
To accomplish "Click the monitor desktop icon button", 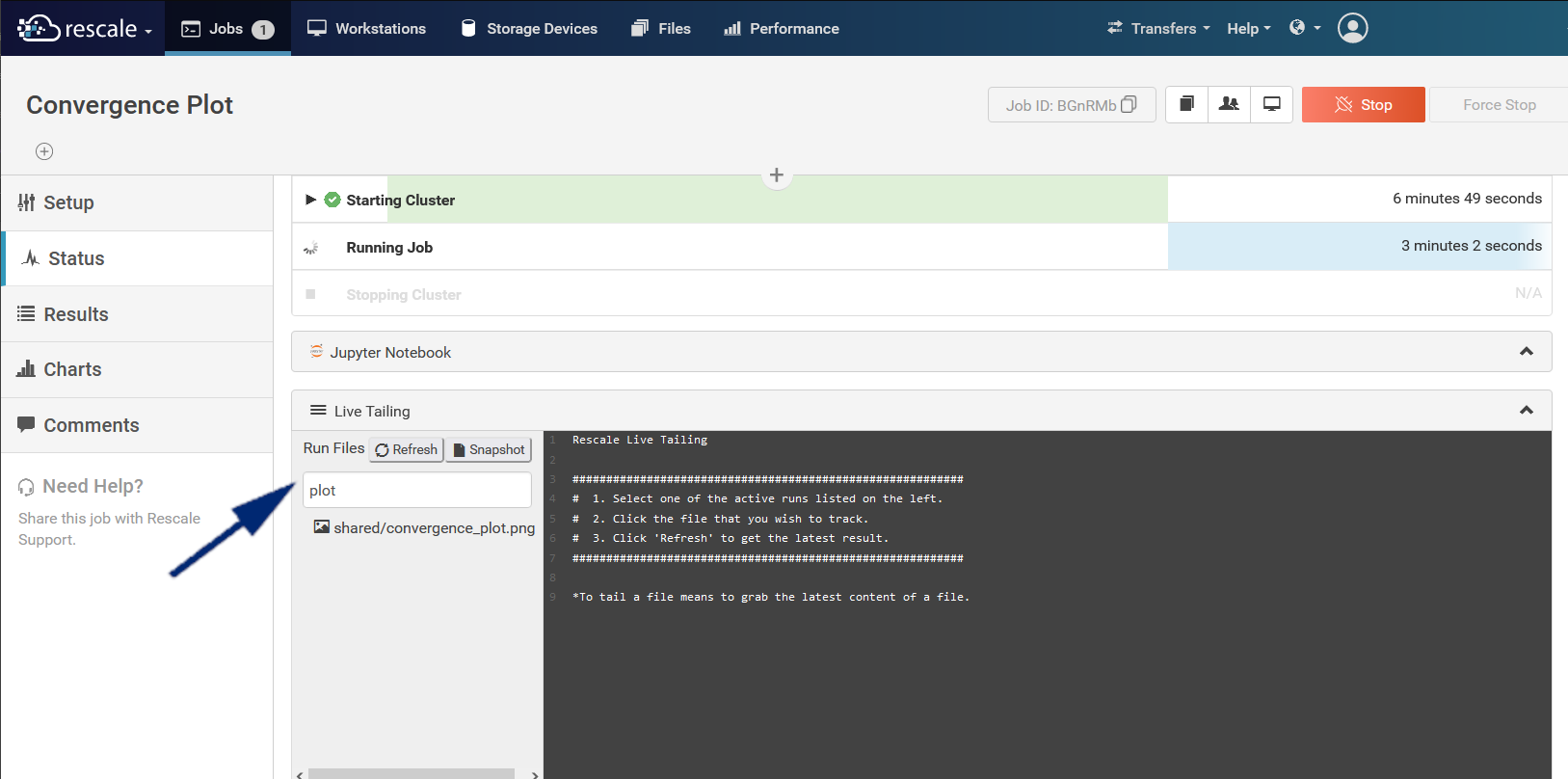I will (x=1272, y=104).
